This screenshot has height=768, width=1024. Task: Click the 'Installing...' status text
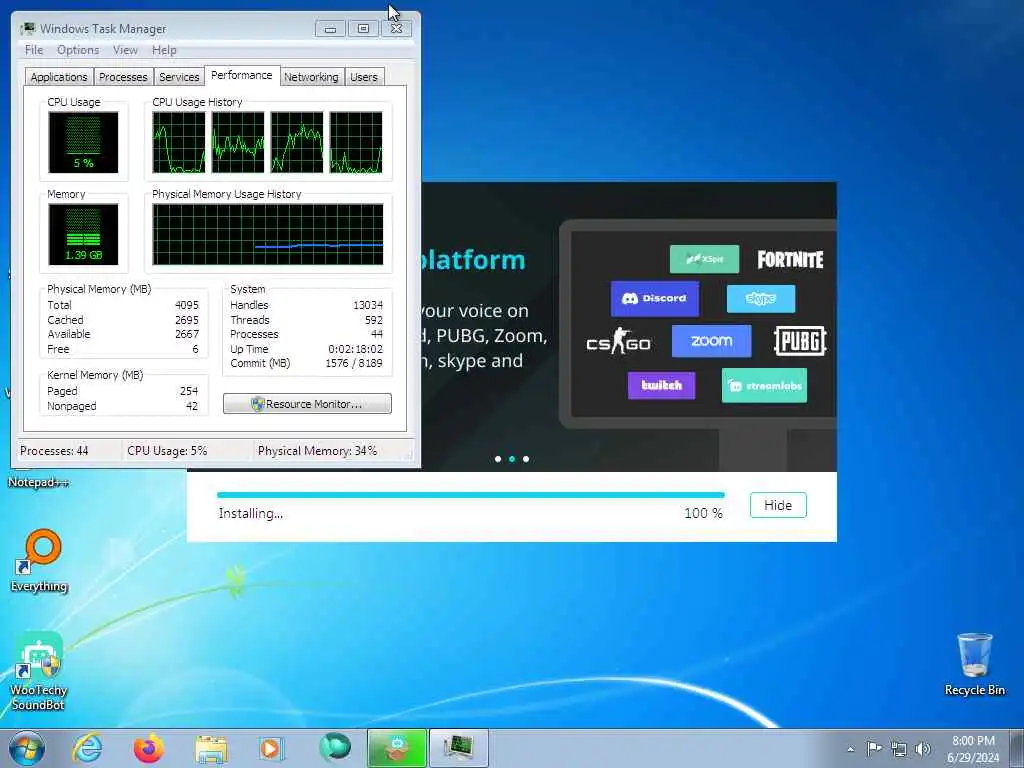click(251, 513)
